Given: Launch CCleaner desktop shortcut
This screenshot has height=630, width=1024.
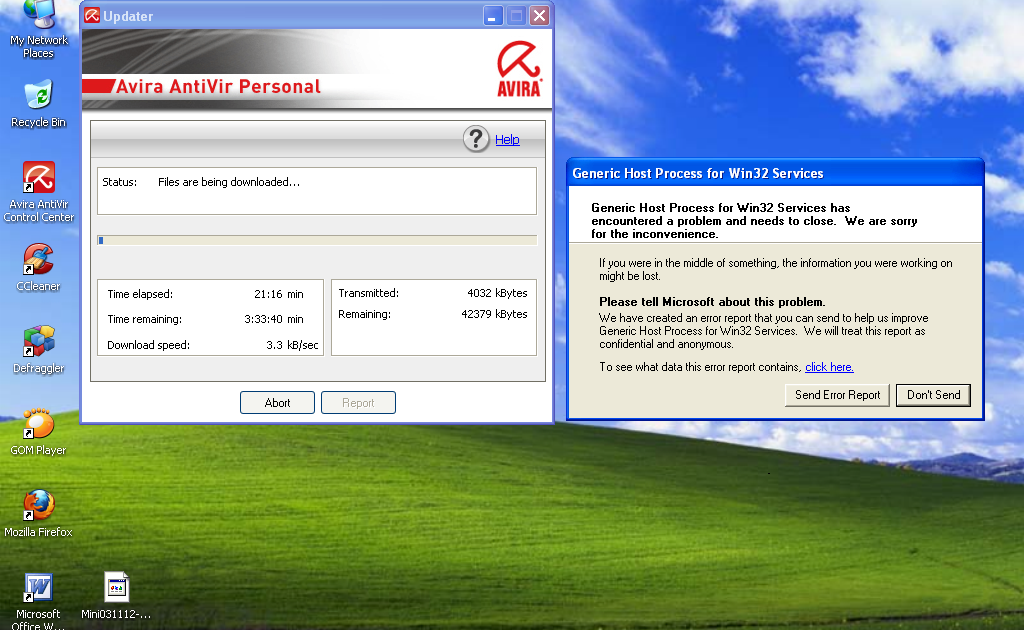Looking at the screenshot, I should [39, 268].
